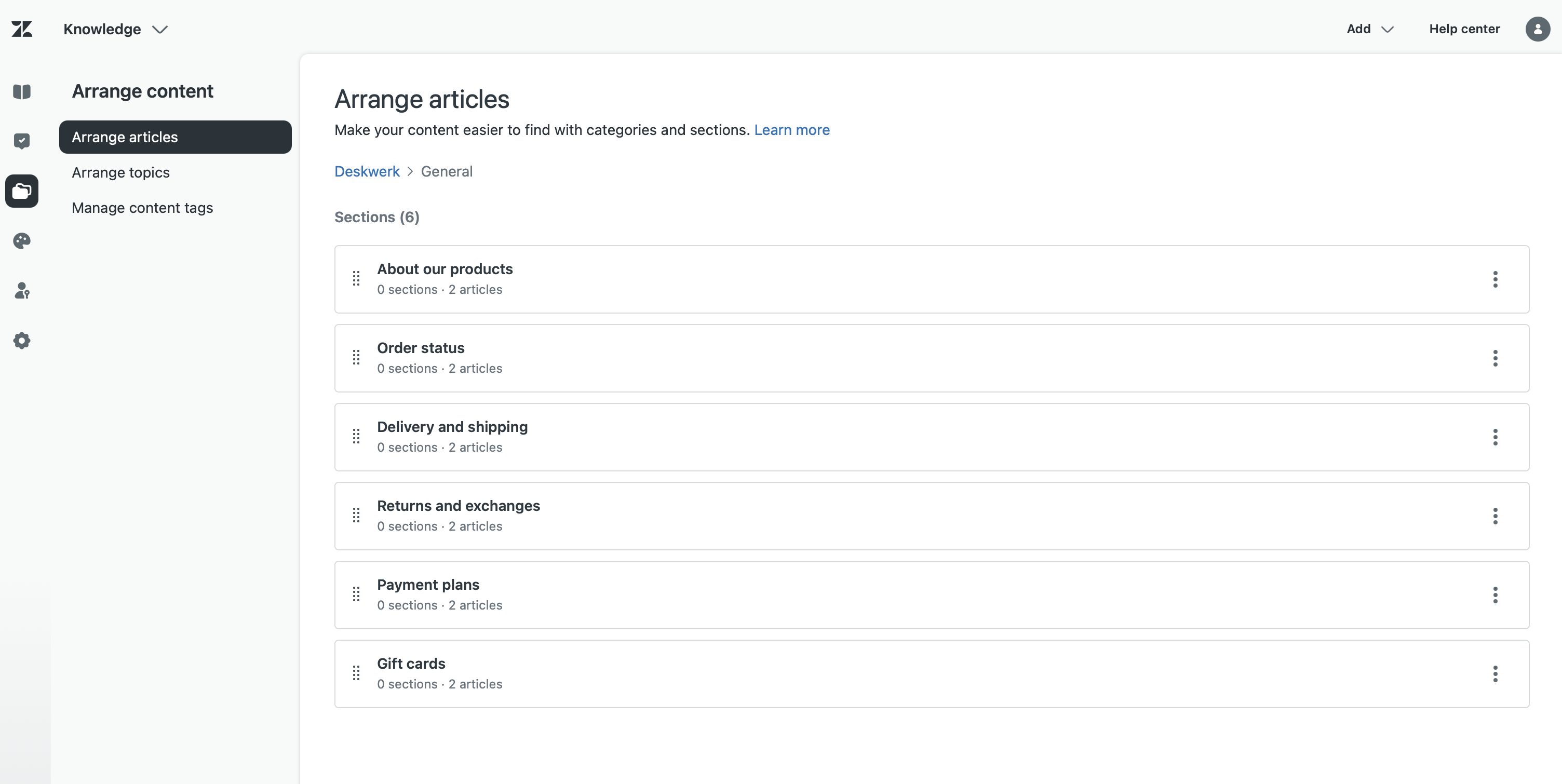Go to the Help center link
Image resolution: width=1562 pixels, height=784 pixels.
pyautogui.click(x=1464, y=29)
